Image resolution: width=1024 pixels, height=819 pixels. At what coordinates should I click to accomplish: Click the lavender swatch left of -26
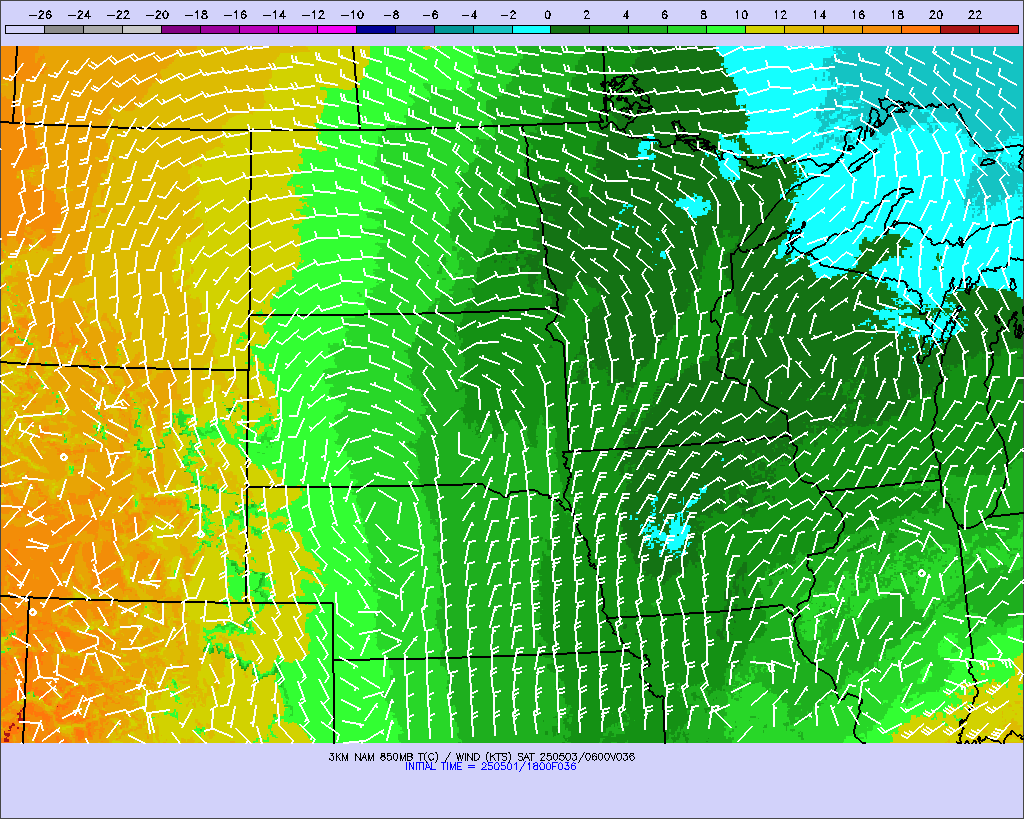click(25, 29)
